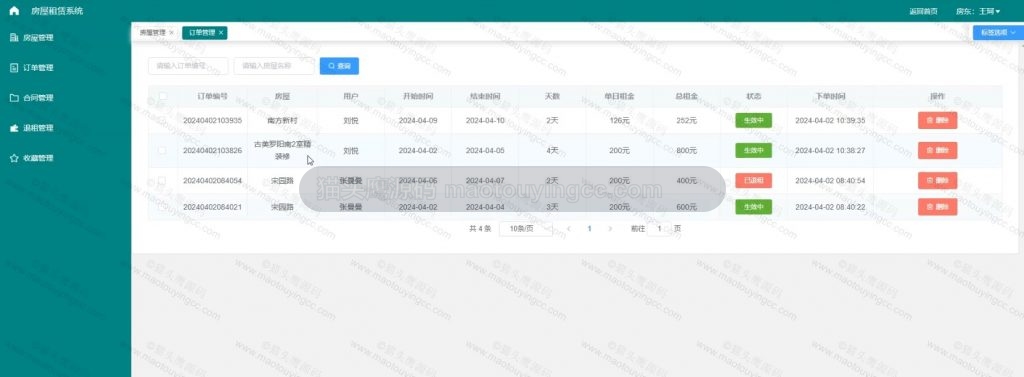Open the 10条/页 page size dropdown
Image resolution: width=1024 pixels, height=377 pixels.
point(526,229)
